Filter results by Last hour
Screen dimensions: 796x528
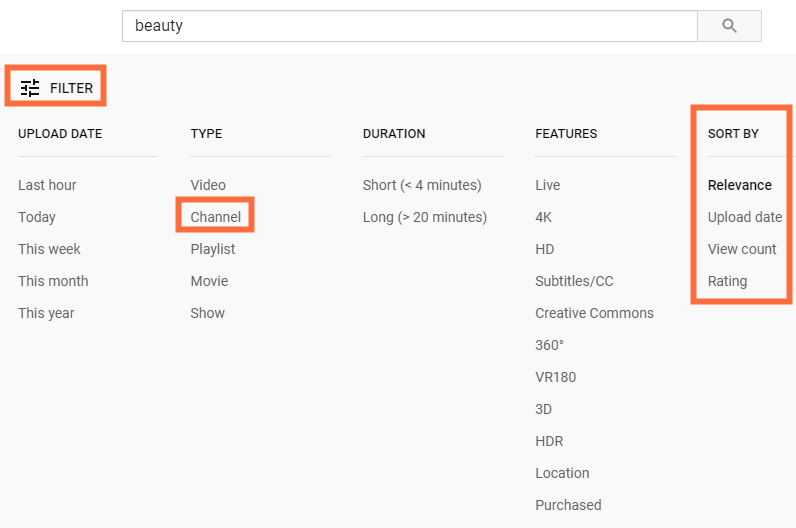click(47, 185)
